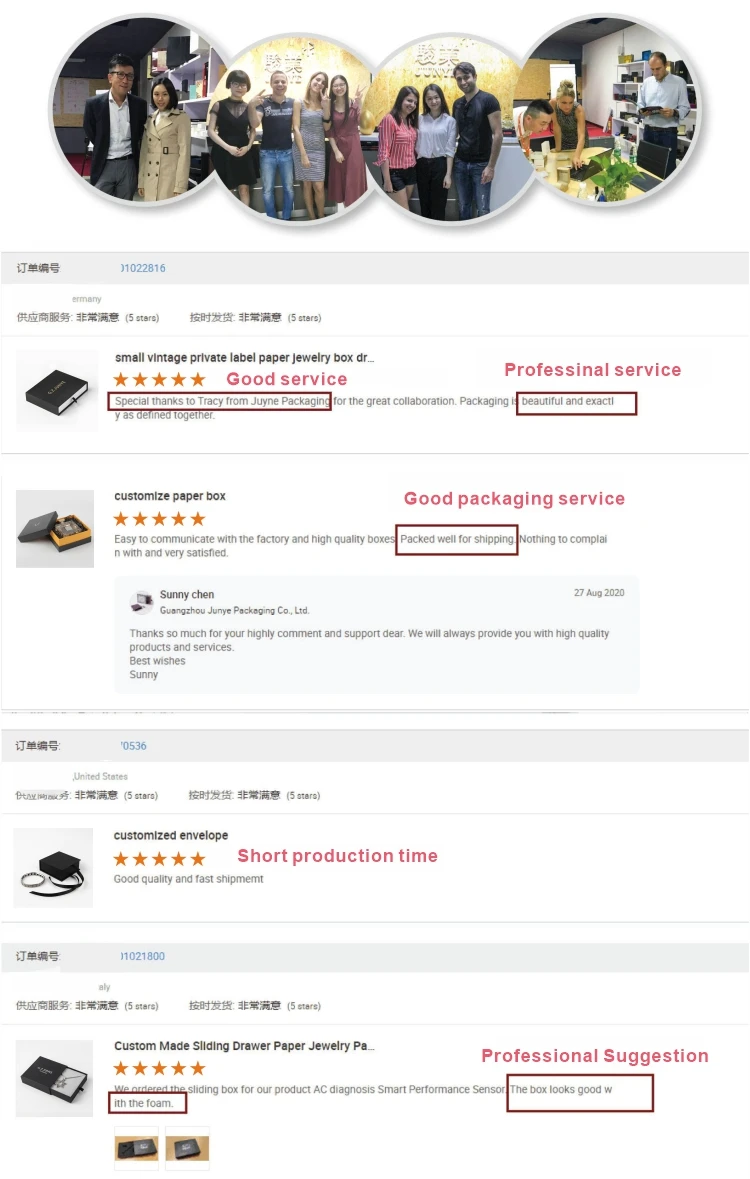The height and width of the screenshot is (1179, 750).
Task: View the first review photo under sliding drawer review
Action: pyautogui.click(x=136, y=1148)
